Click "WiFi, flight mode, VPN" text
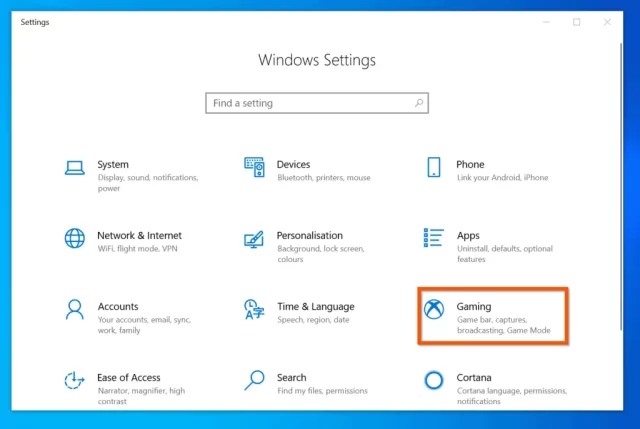Screen dimensions: 640x429 138,249
